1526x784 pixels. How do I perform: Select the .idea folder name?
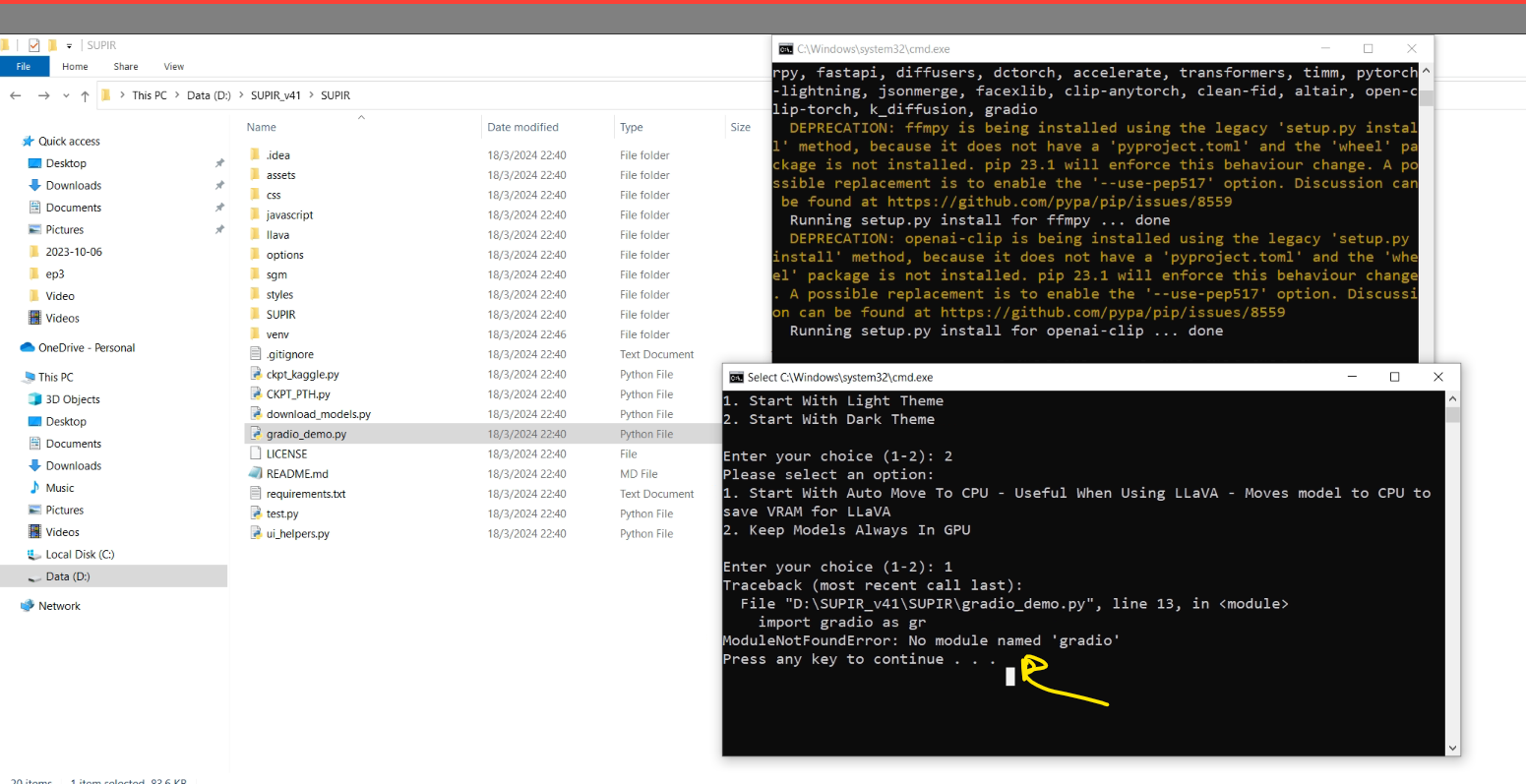tap(278, 155)
